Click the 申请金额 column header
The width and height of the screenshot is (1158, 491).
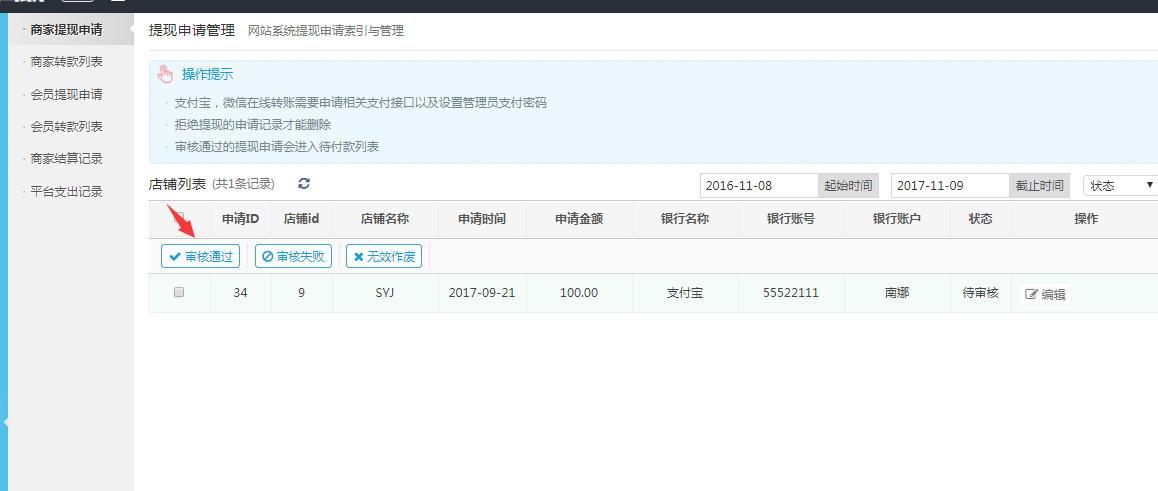[x=579, y=219]
